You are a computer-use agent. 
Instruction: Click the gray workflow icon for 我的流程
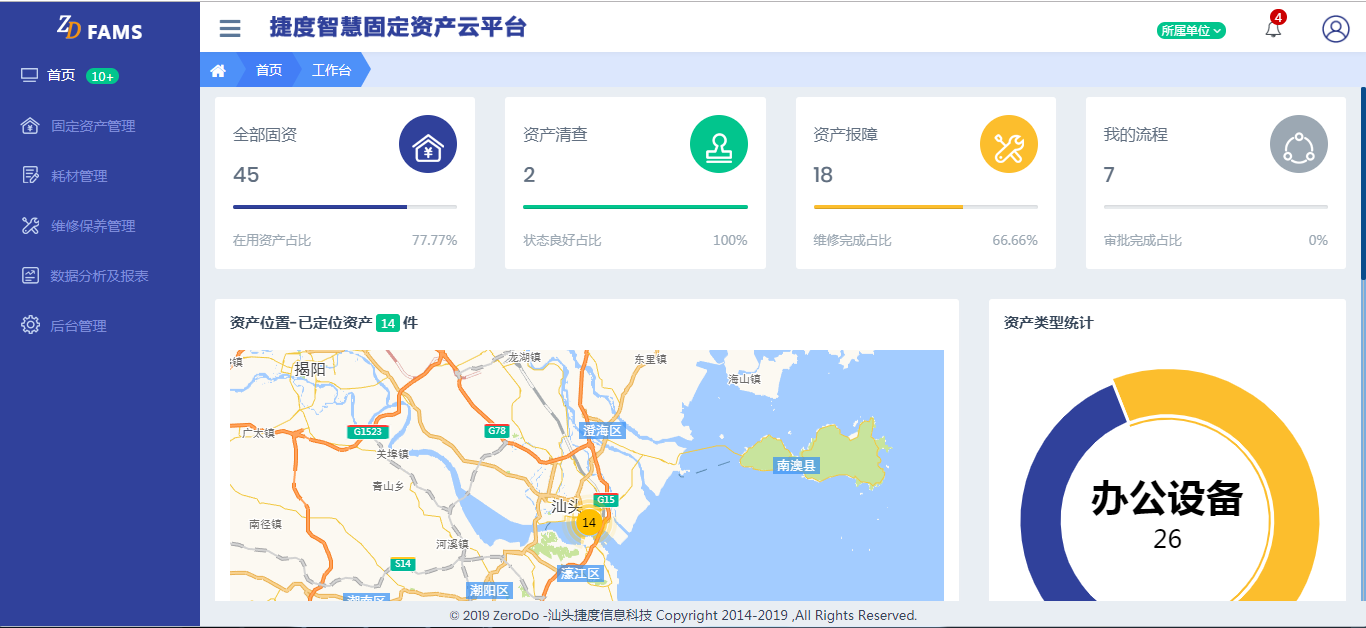tap(1298, 144)
